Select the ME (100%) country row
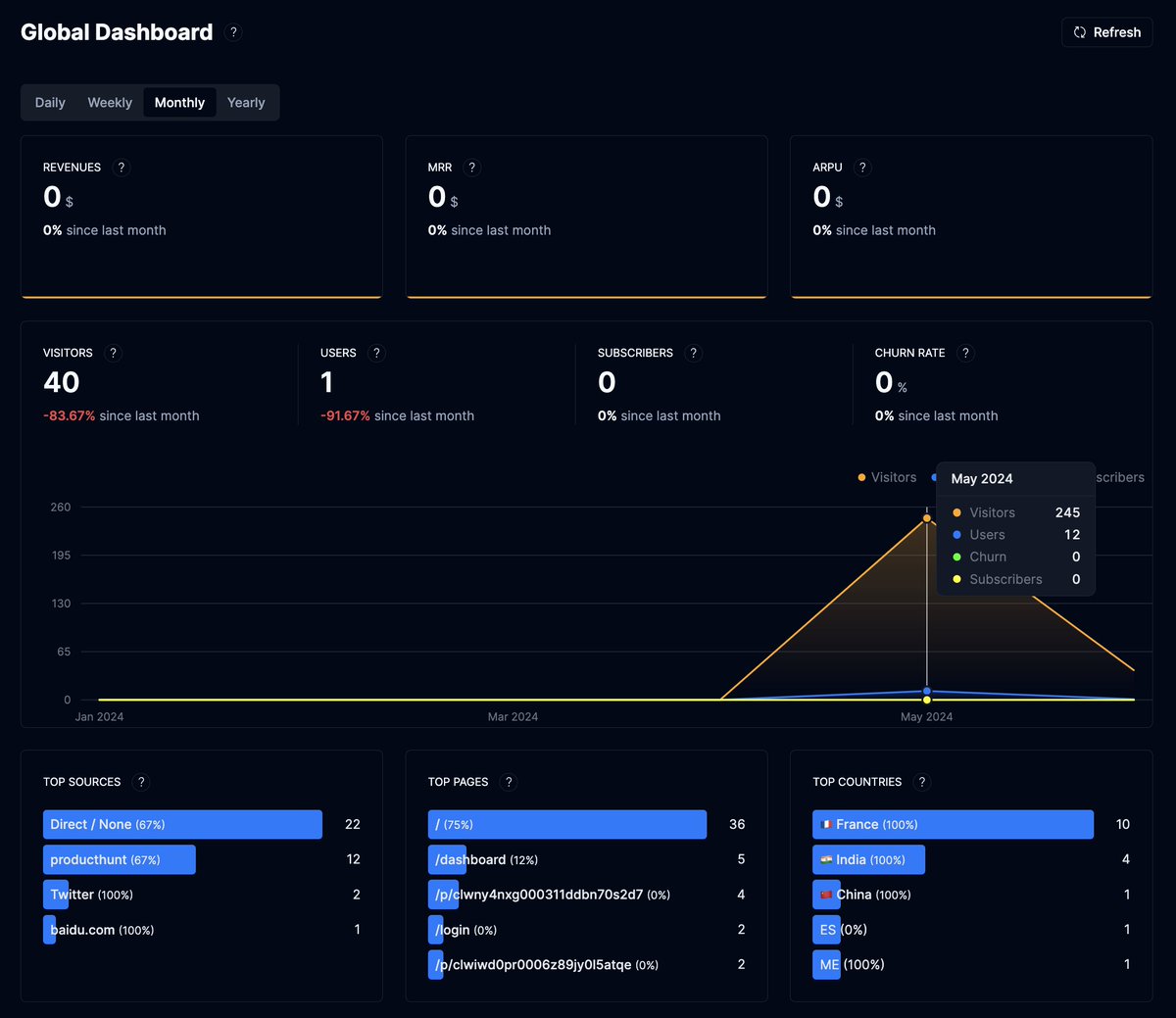 (x=971, y=964)
